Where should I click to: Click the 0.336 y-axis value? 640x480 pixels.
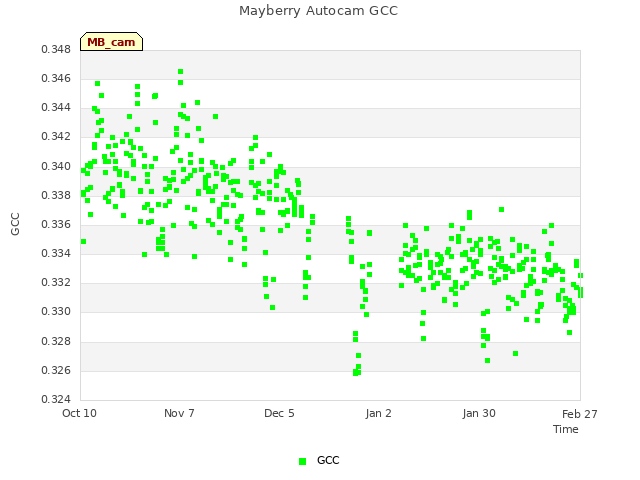click(56, 224)
